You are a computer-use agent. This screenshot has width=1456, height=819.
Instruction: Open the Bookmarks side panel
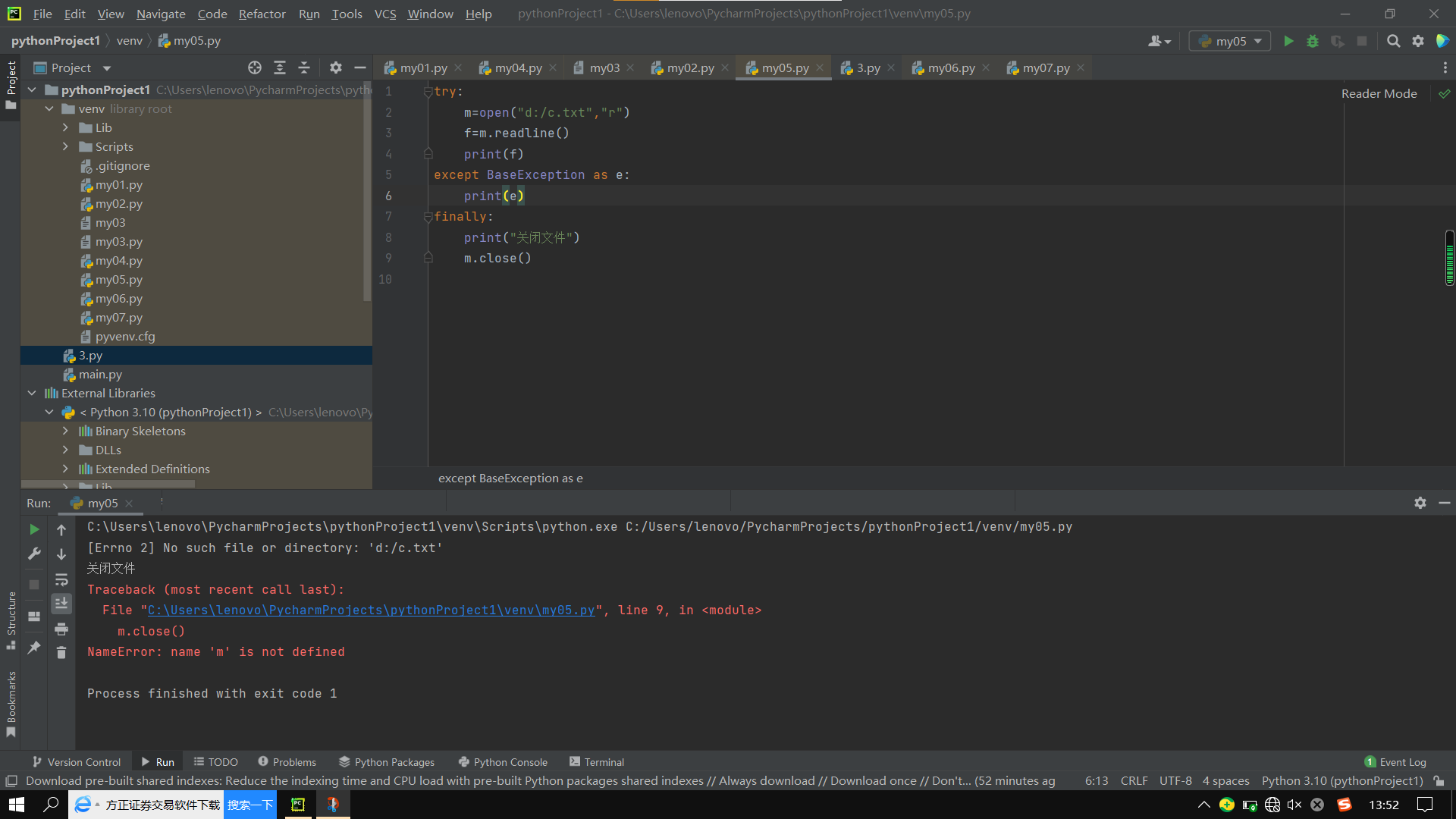point(11,704)
